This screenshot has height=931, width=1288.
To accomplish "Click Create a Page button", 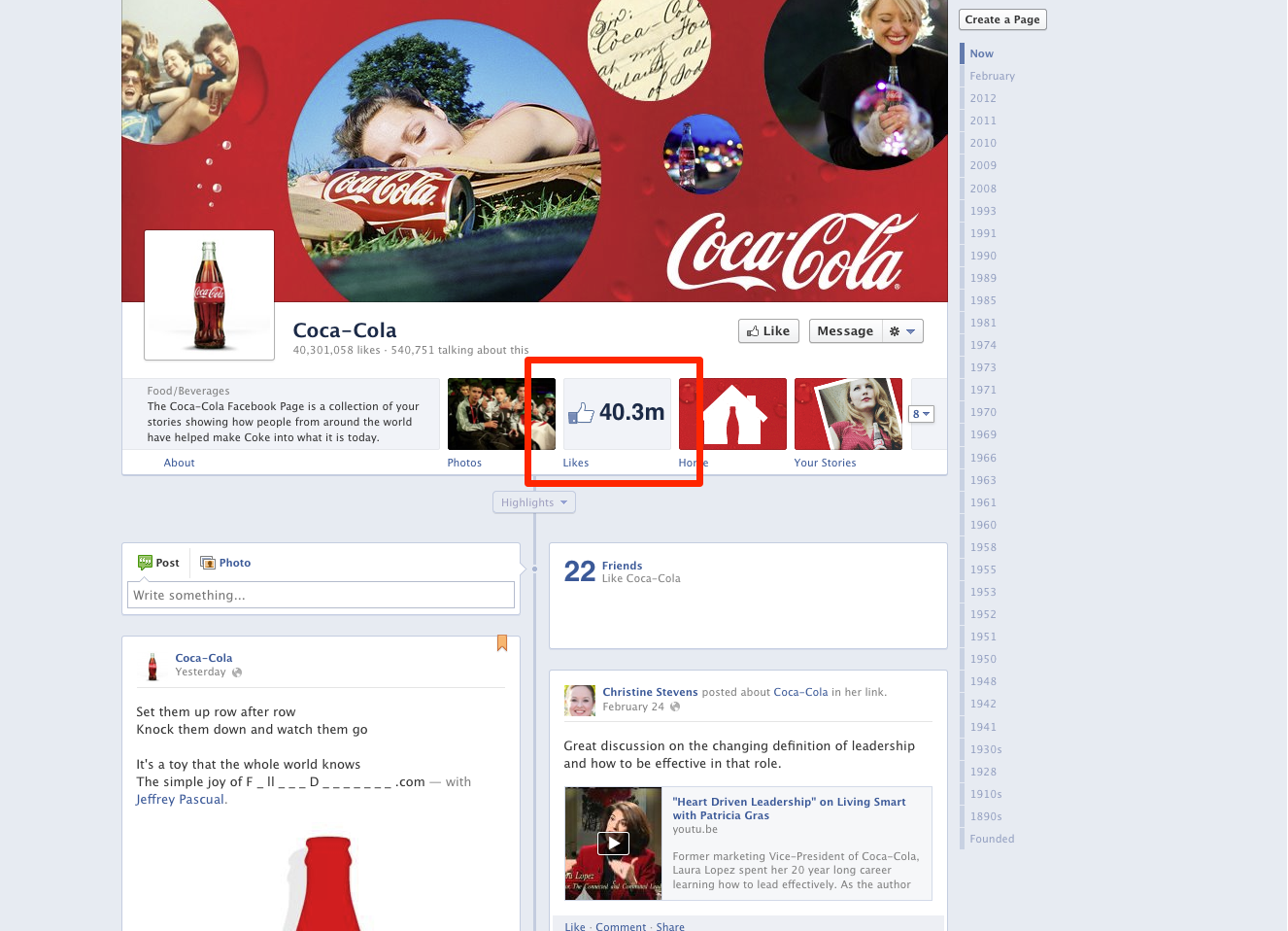I will [1002, 19].
